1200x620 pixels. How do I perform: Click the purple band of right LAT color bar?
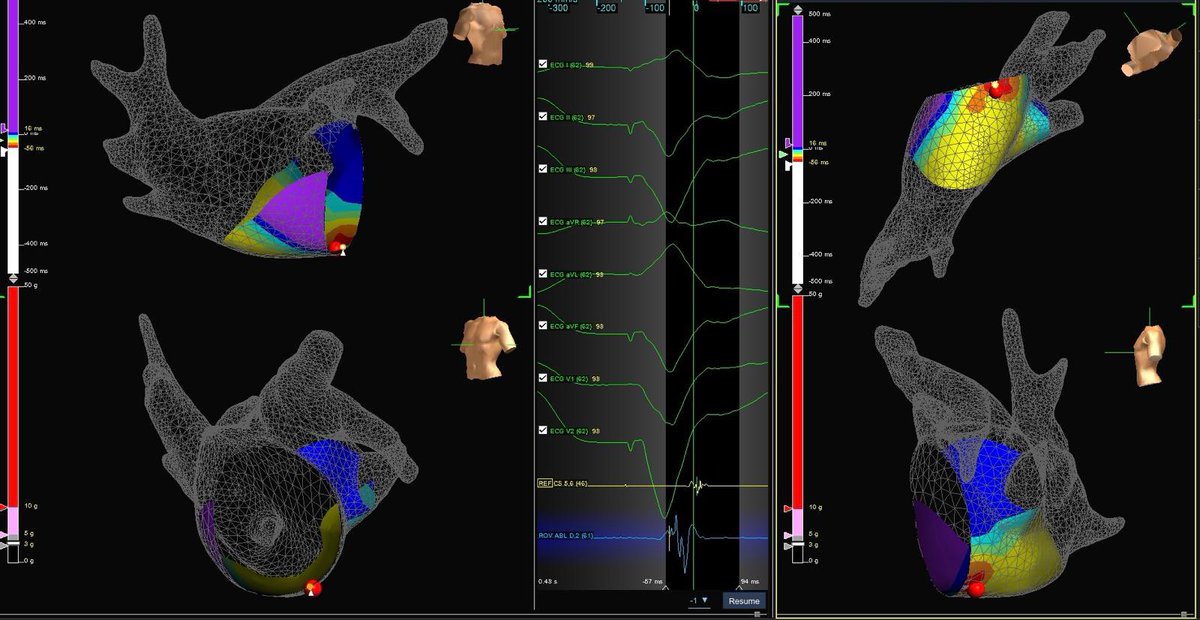pyautogui.click(x=798, y=80)
